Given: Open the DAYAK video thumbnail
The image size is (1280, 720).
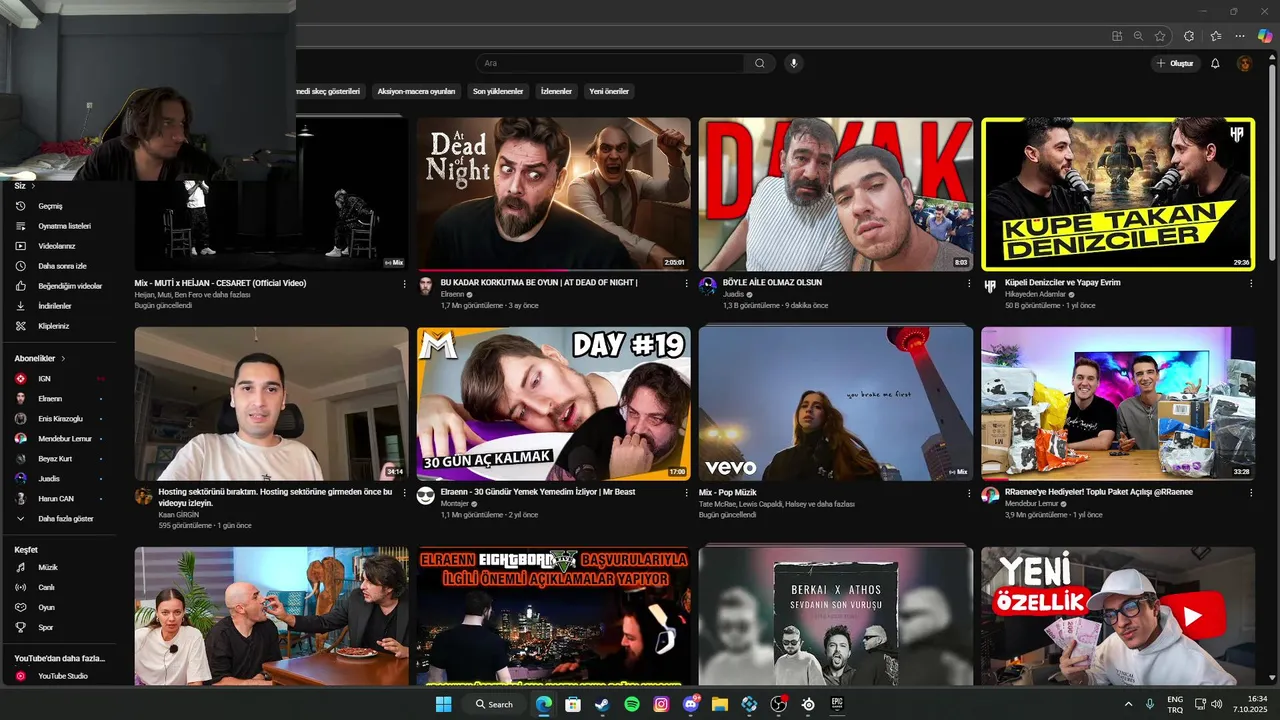Looking at the screenshot, I should pyautogui.click(x=836, y=194).
